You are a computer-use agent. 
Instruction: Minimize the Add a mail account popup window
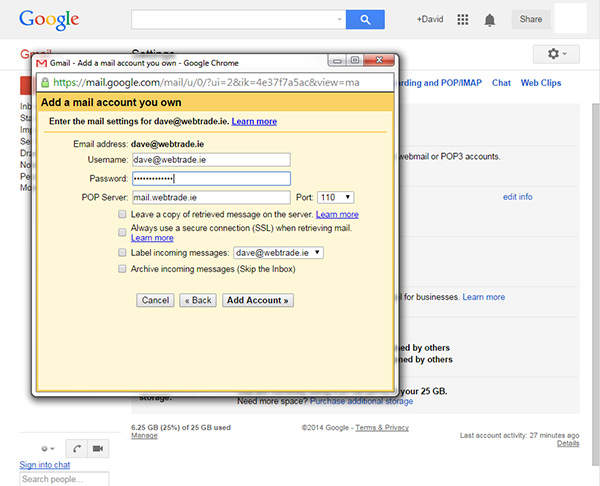coord(337,60)
